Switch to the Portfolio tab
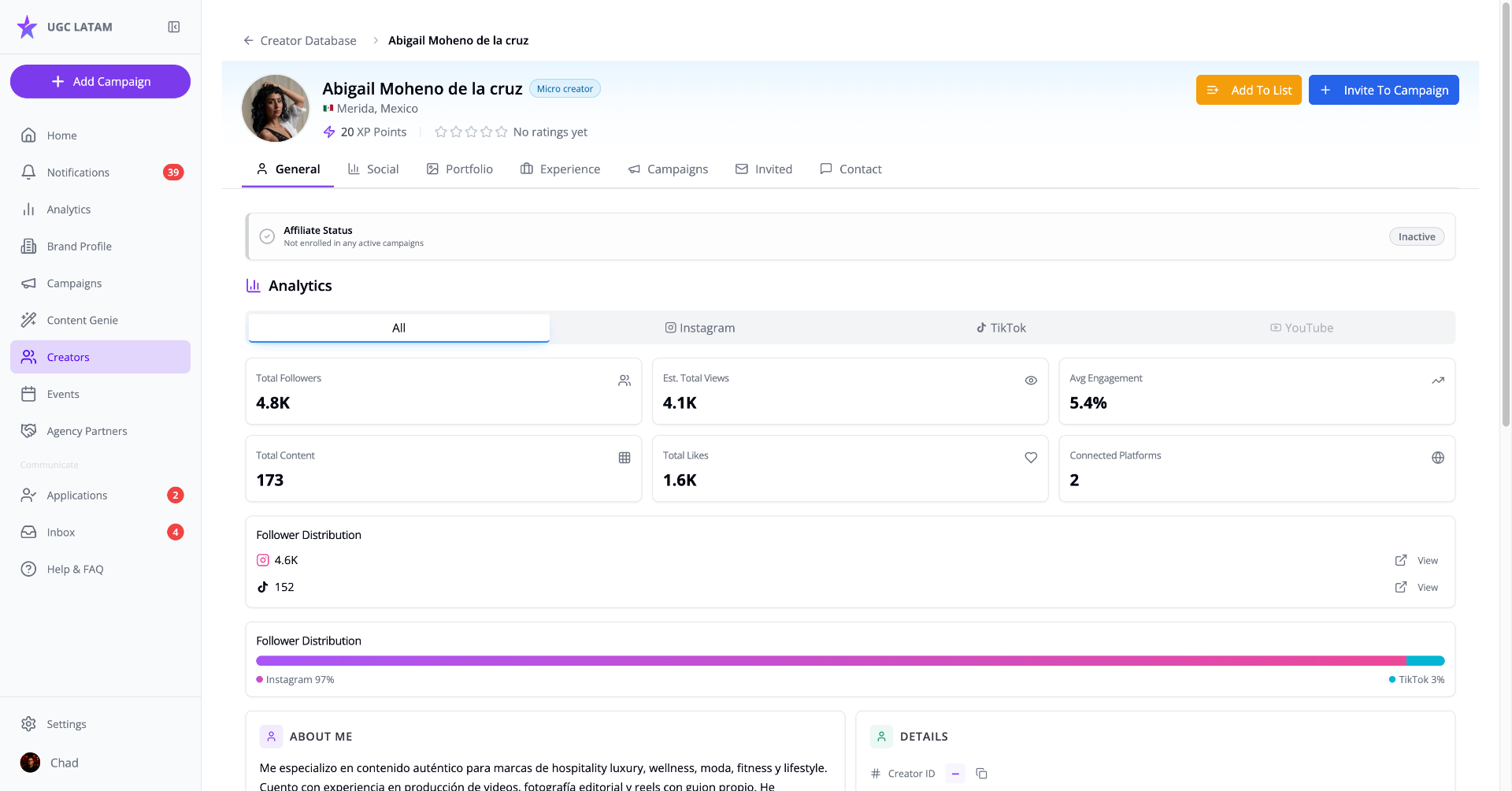The image size is (1512, 791). (460, 169)
